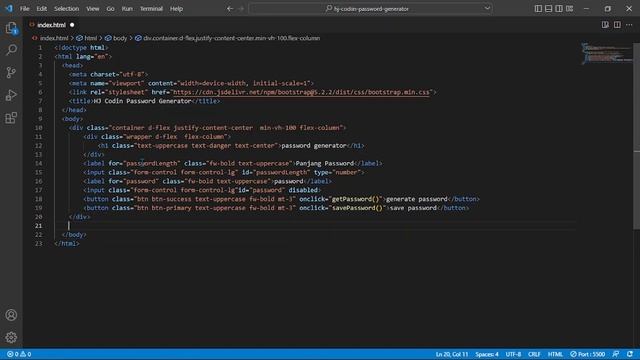Viewport: 640px width, 360px height.
Task: Toggle the primary side bar layout icon
Action: (538, 9)
